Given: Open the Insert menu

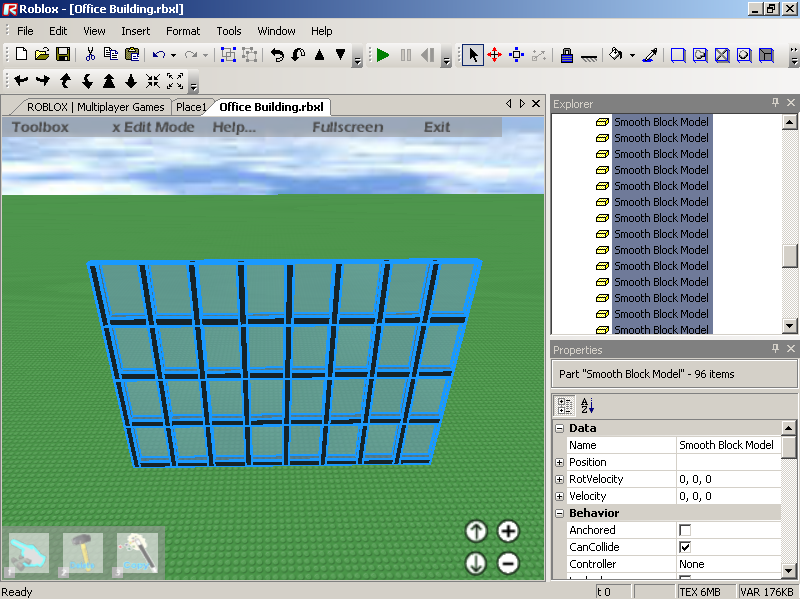Looking at the screenshot, I should point(135,31).
